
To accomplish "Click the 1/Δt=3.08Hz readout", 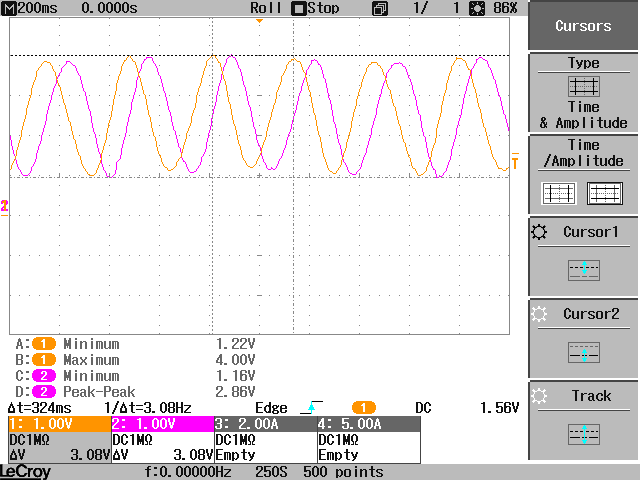I will (148, 408).
